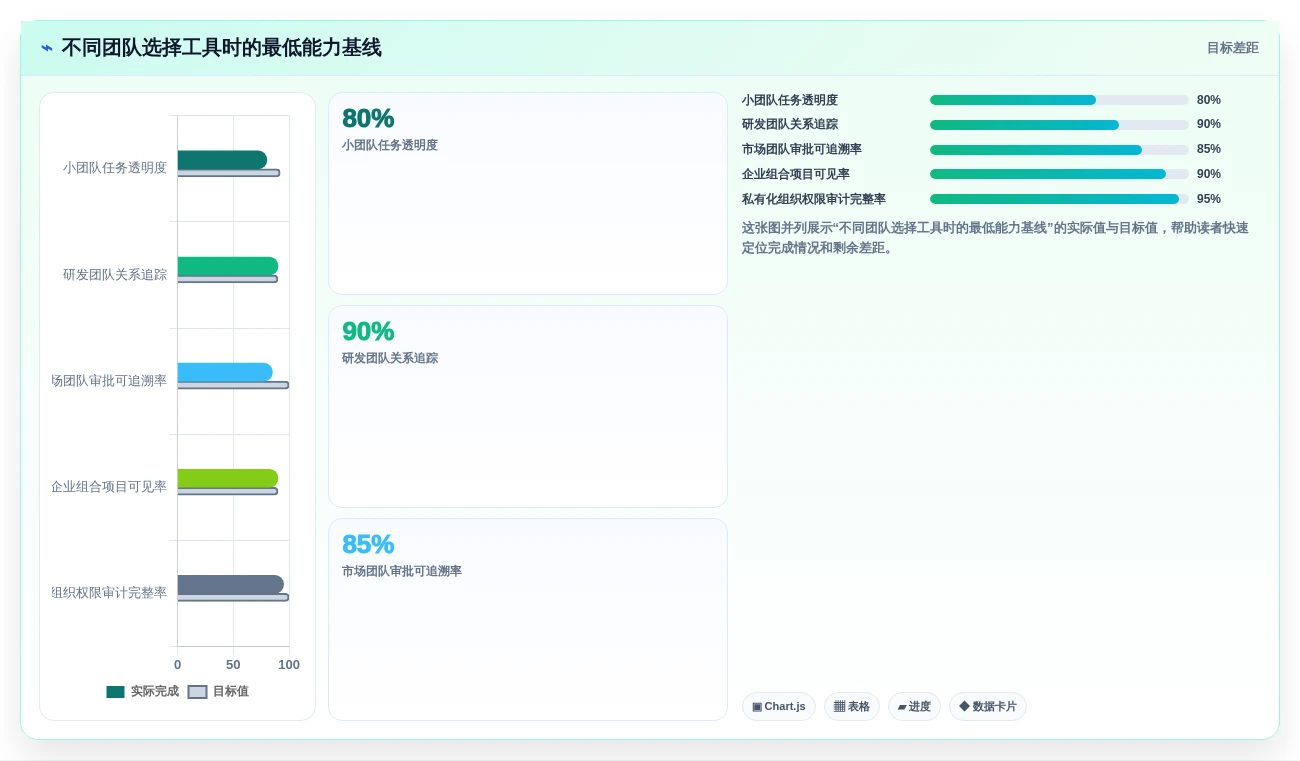The width and height of the screenshot is (1300, 761).
Task: Click the description paragraph starting with 这张图并列展示
Action: click(x=995, y=238)
